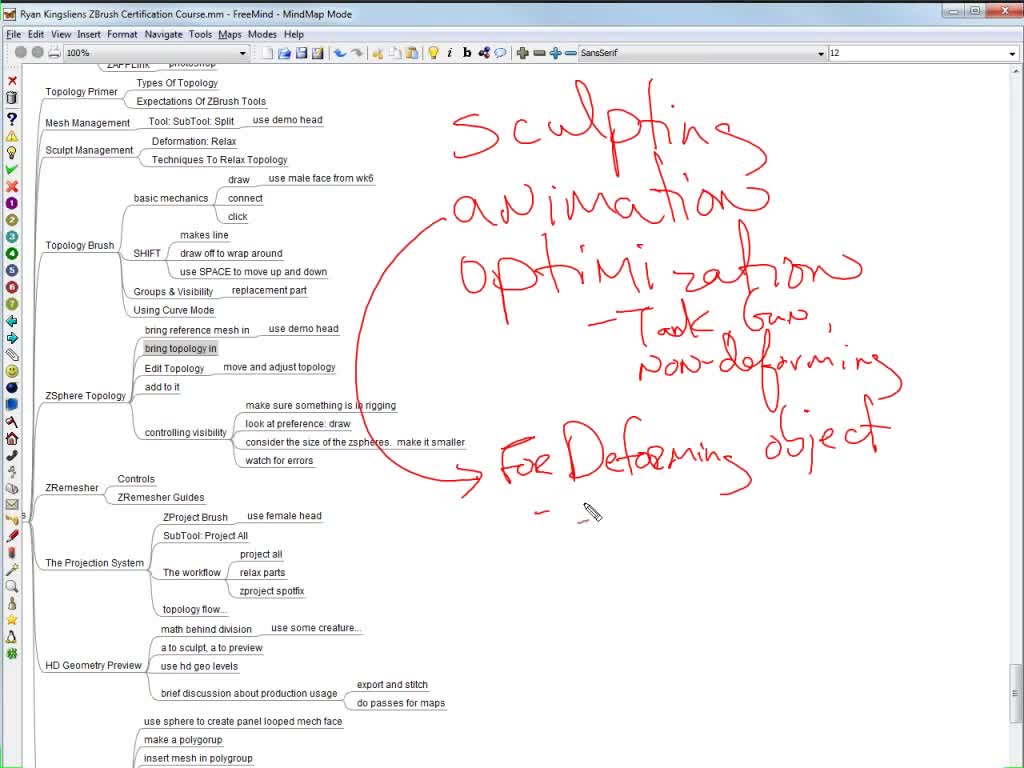The height and width of the screenshot is (768, 1024).
Task: Open the Modes menu
Action: point(263,34)
